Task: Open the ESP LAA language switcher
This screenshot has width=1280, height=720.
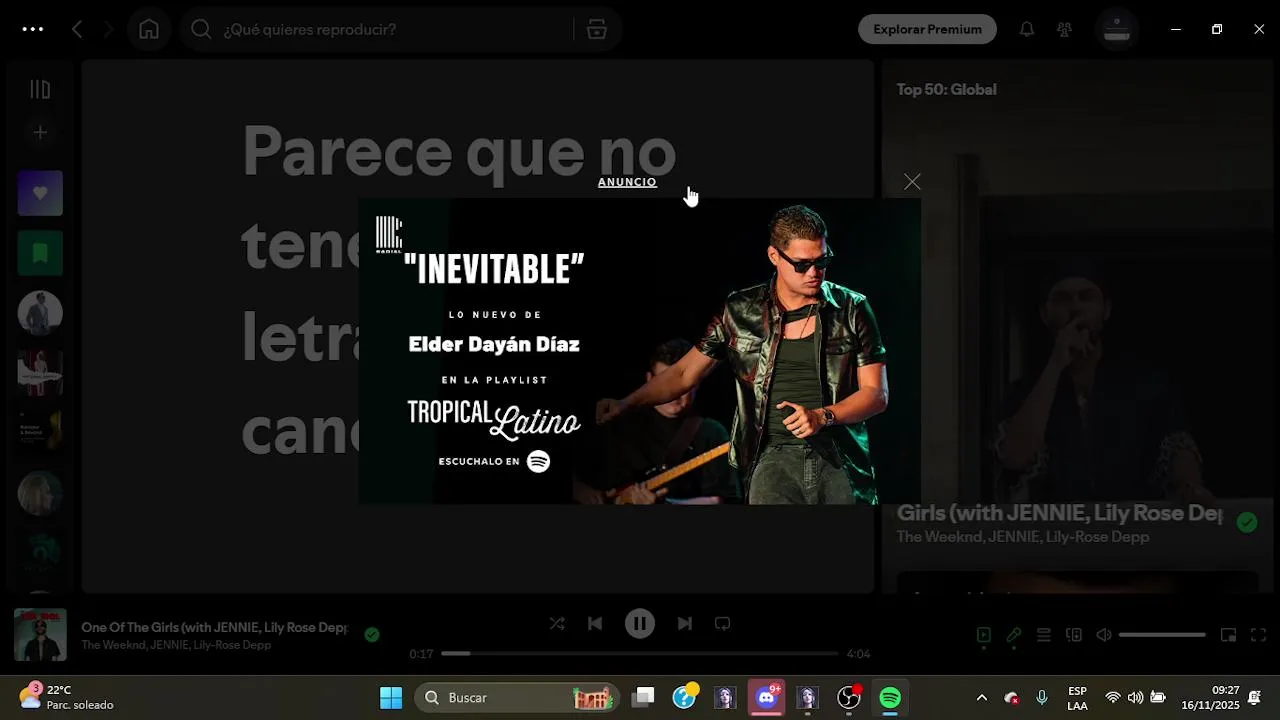Action: coord(1077,698)
